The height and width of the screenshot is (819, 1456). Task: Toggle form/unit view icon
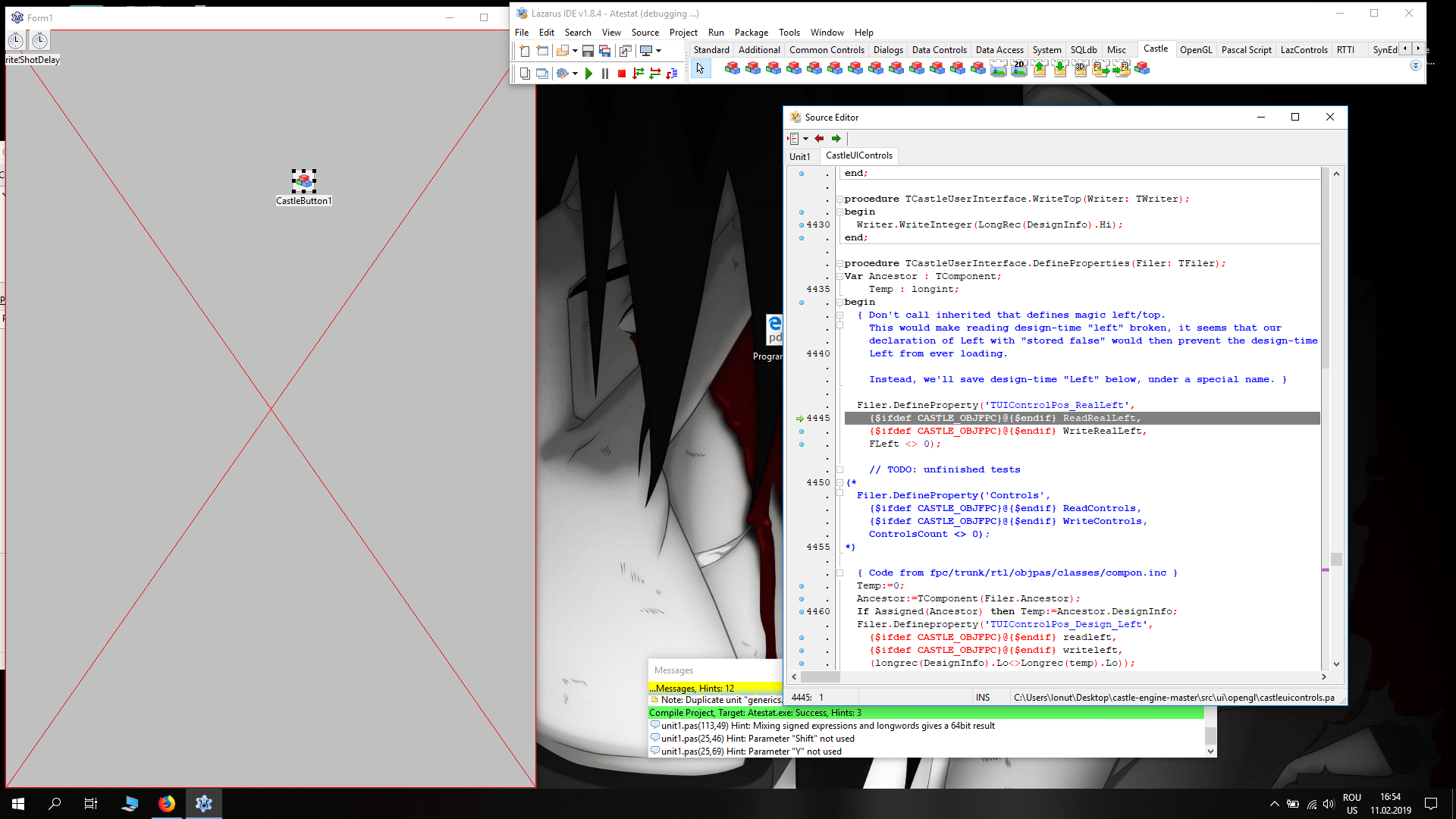[625, 51]
